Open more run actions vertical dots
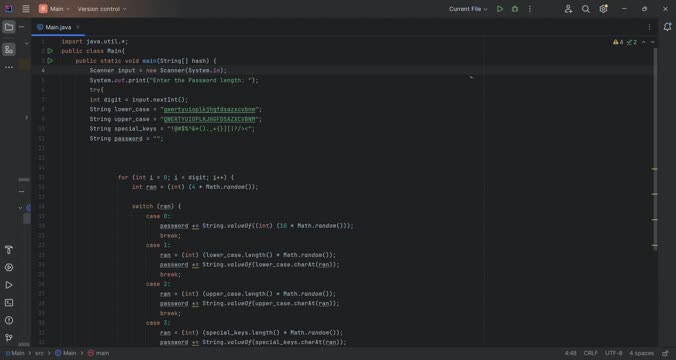Image resolution: width=676 pixels, height=360 pixels. (530, 9)
